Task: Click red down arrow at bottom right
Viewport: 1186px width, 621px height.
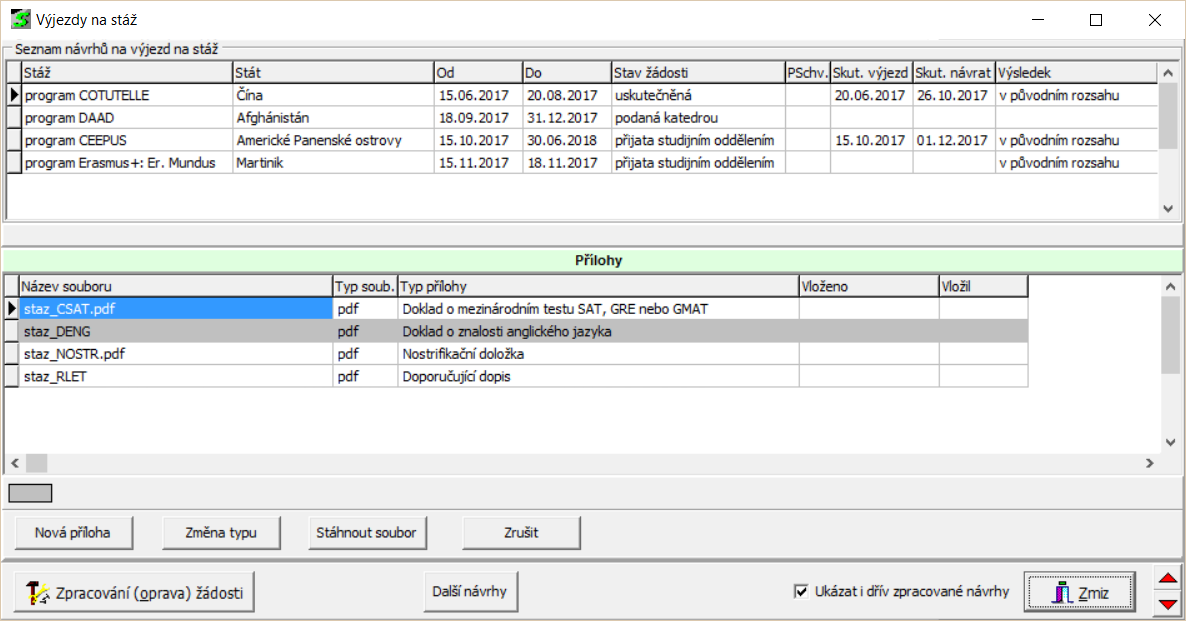Action: pos(1166,603)
